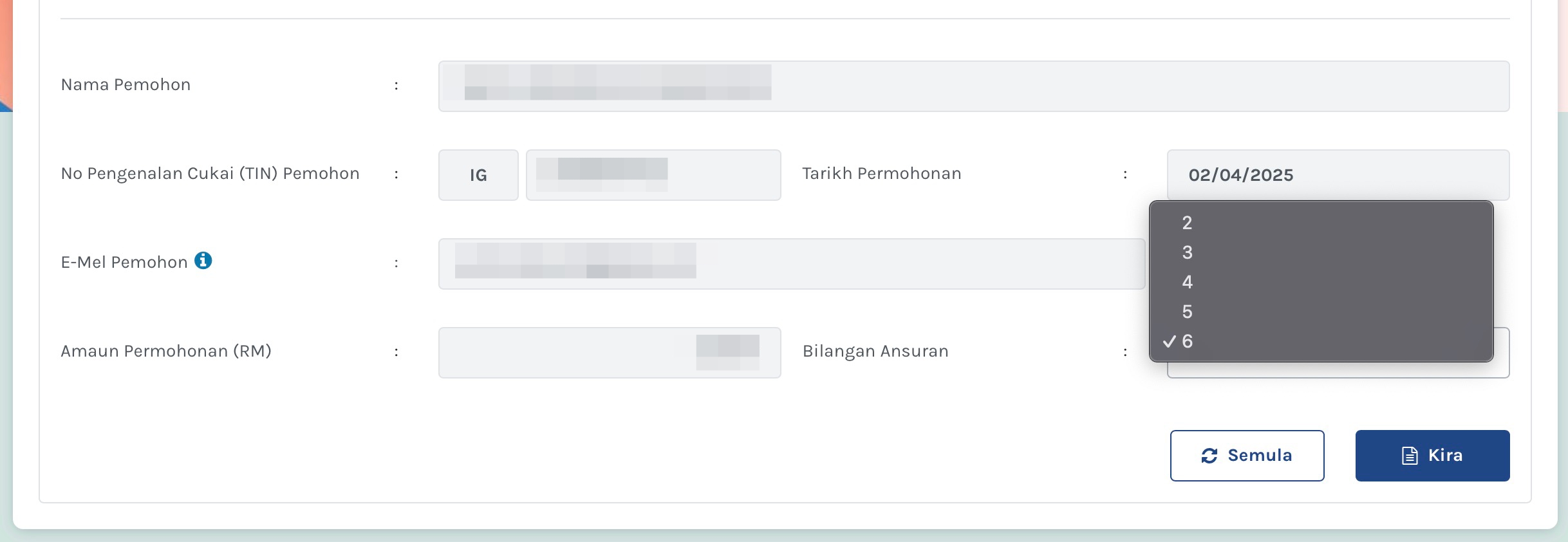The image size is (1568, 542).
Task: Pick 4 installments from the dropdown
Action: pos(1321,282)
